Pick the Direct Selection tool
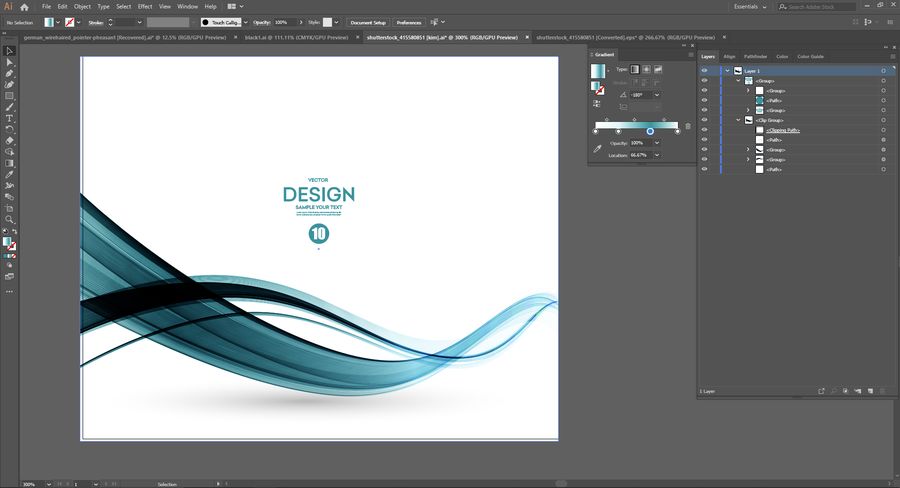Screen dimensions: 900x488 click(10, 61)
